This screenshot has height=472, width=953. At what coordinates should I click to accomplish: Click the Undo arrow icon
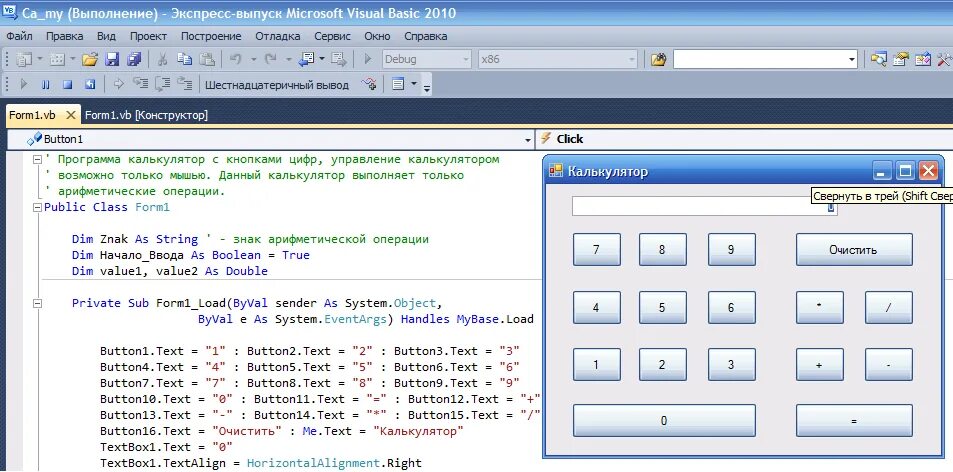(x=235, y=60)
